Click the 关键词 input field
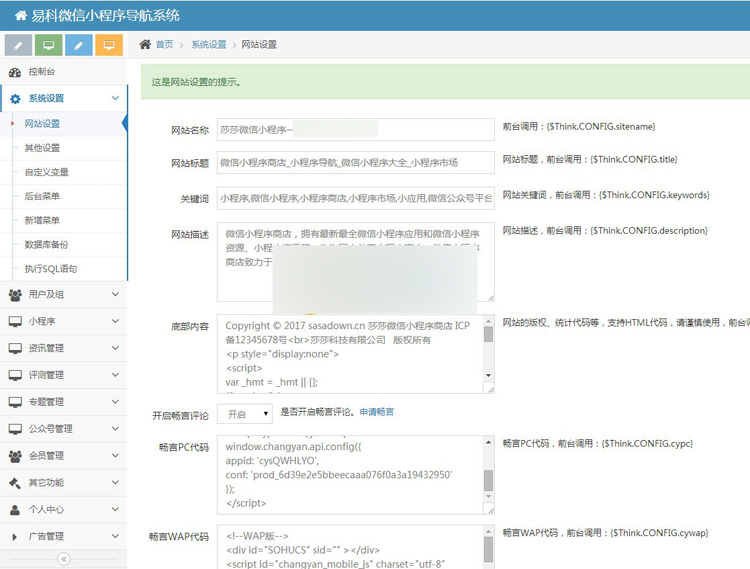This screenshot has width=750, height=569. (355, 198)
